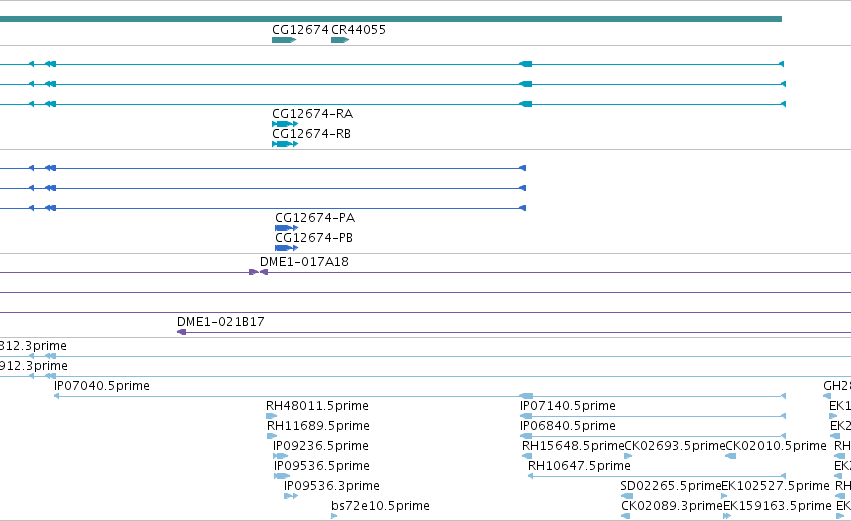This screenshot has width=851, height=521.
Task: Select the CK02010.5prime EST label
Action: (x=776, y=447)
